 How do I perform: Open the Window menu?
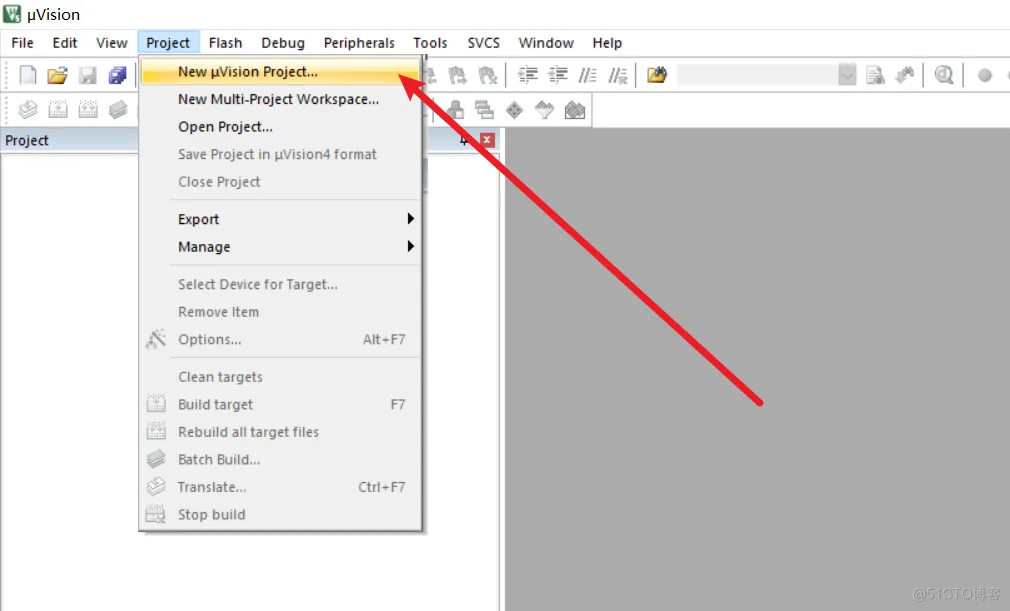(x=546, y=42)
